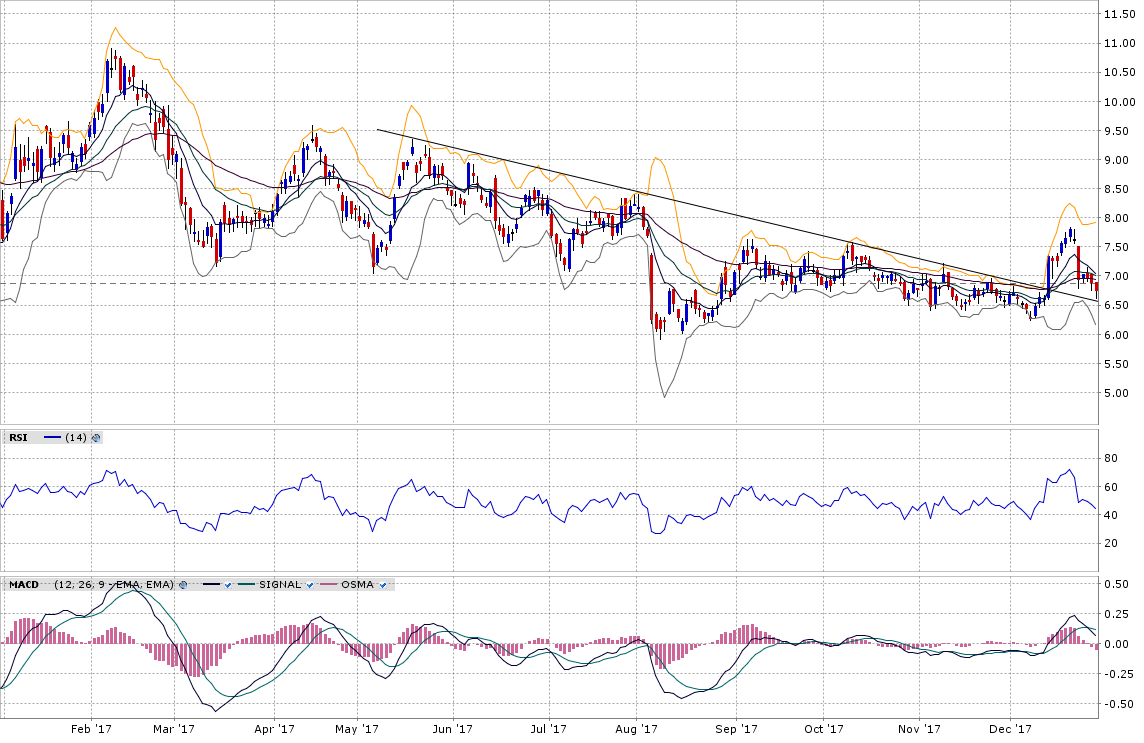Viewport: 1144px width, 743px height.
Task: Toggle the SIGNAL line checkbox
Action: (x=310, y=584)
